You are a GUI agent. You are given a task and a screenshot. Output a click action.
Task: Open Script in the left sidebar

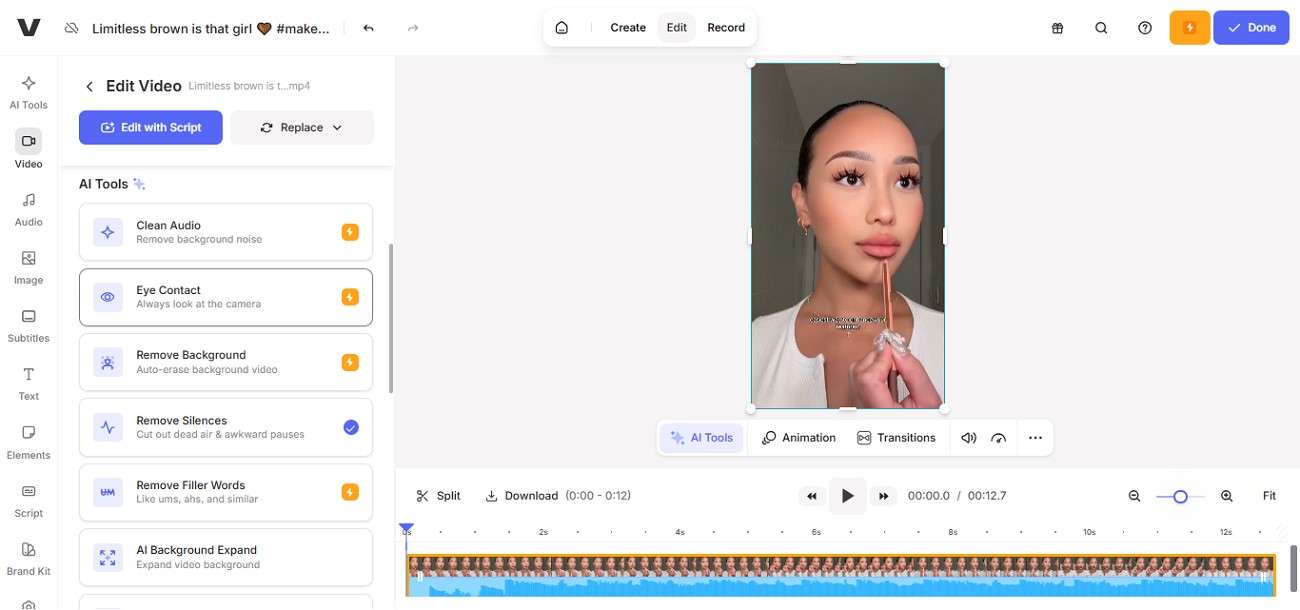28,500
